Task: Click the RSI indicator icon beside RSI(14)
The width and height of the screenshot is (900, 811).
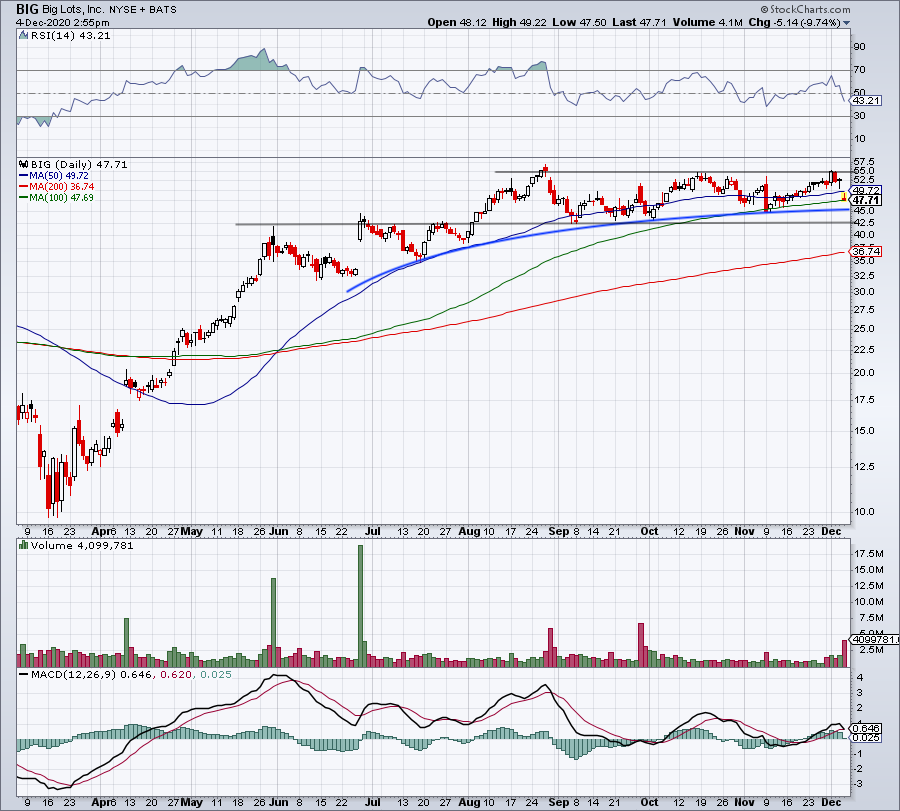Action: 23,35
